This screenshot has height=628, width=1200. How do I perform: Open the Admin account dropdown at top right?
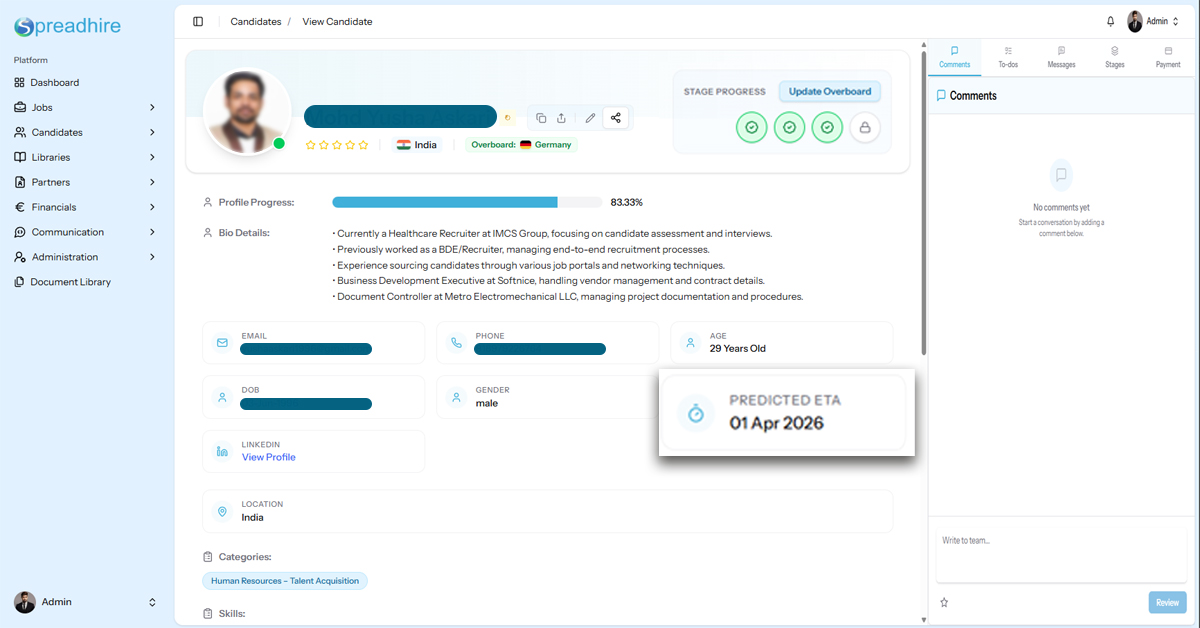[x=1154, y=21]
